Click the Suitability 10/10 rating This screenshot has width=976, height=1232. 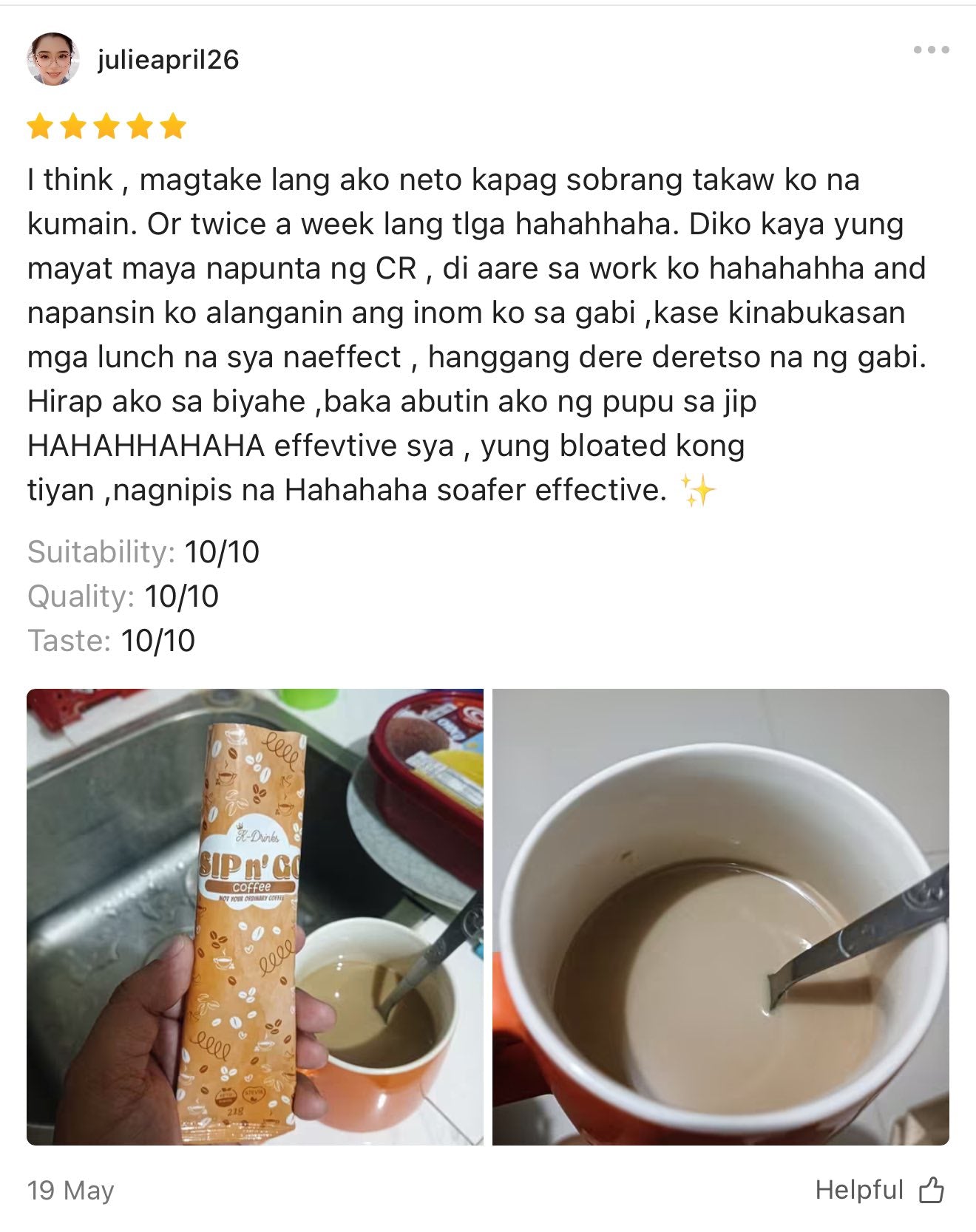click(x=143, y=552)
